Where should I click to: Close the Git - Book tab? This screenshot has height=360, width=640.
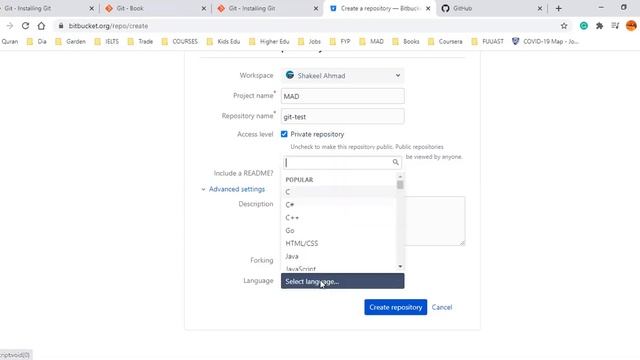[204, 8]
